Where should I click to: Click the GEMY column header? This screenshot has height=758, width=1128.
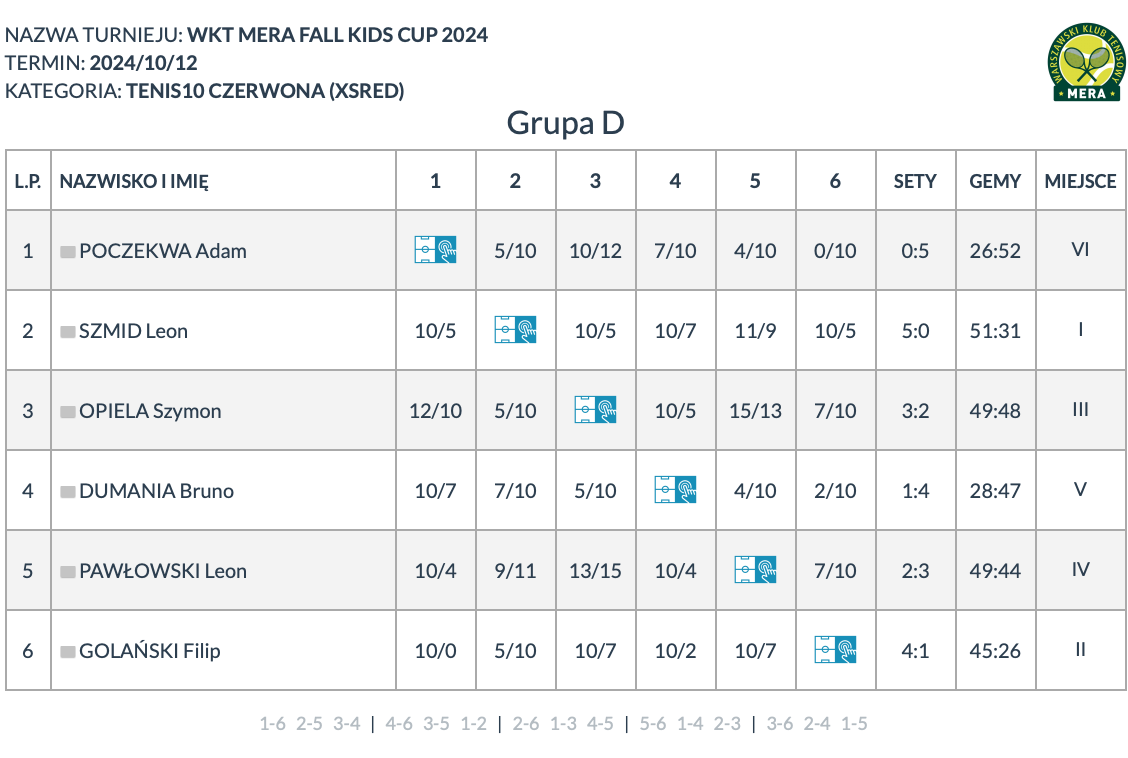click(x=995, y=181)
